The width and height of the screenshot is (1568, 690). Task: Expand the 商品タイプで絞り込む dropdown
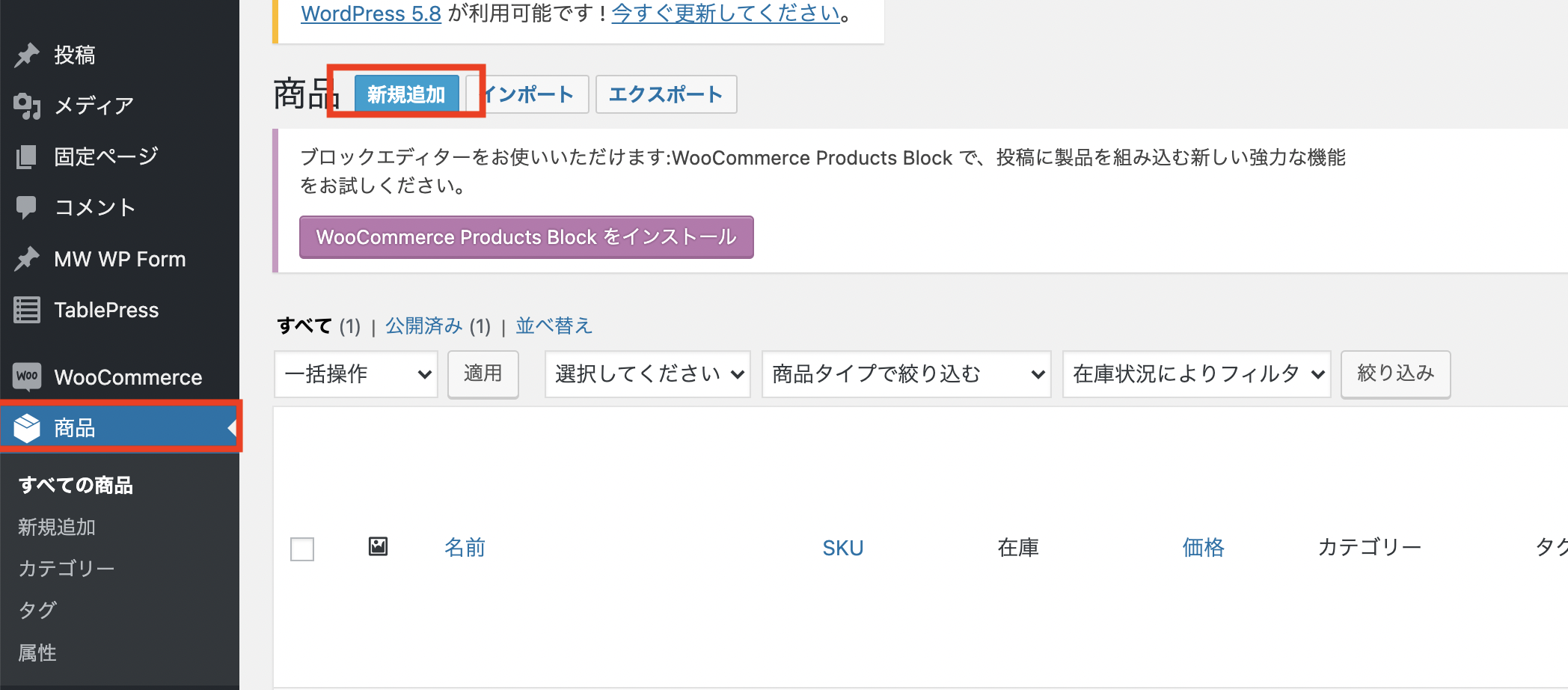pyautogui.click(x=907, y=374)
